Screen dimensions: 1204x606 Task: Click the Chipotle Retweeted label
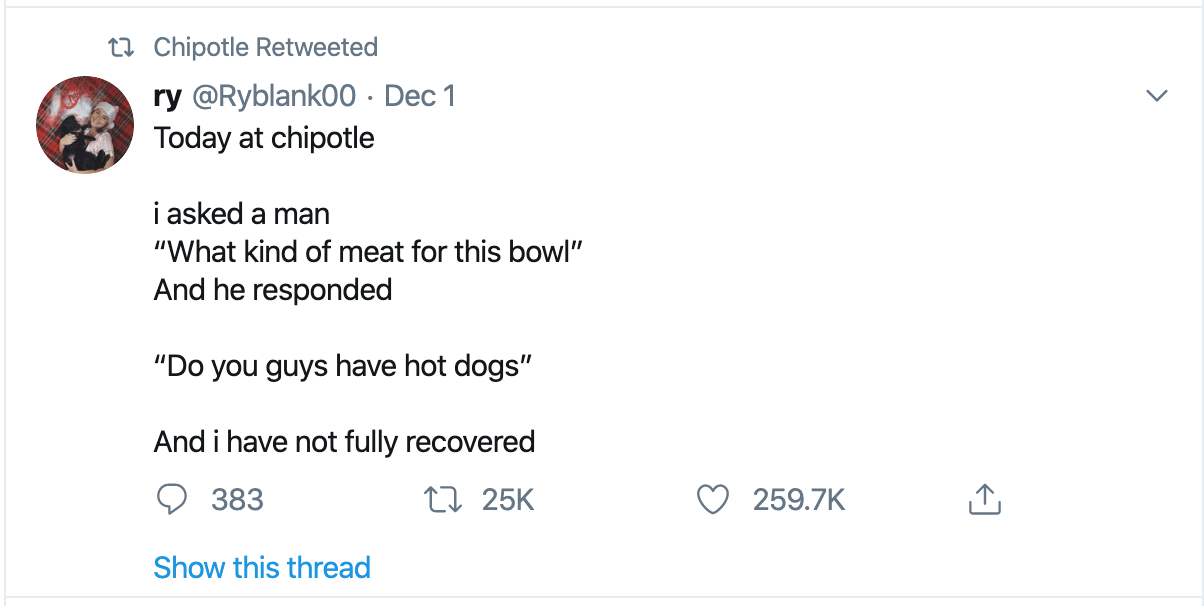click(265, 46)
